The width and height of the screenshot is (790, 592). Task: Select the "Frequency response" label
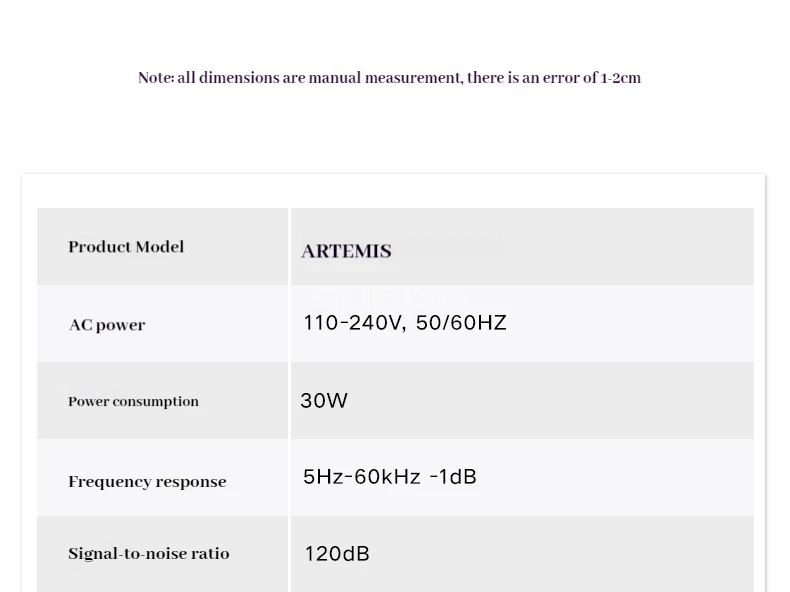point(147,482)
